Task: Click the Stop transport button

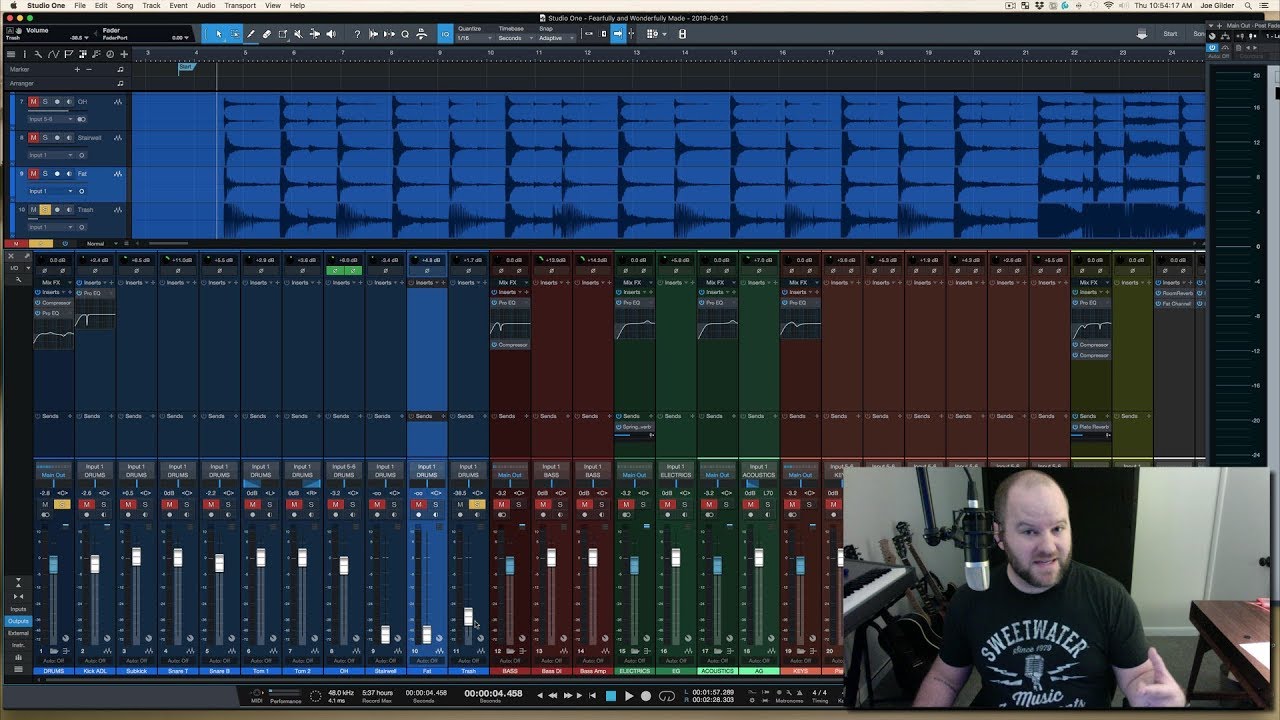Action: coord(611,695)
